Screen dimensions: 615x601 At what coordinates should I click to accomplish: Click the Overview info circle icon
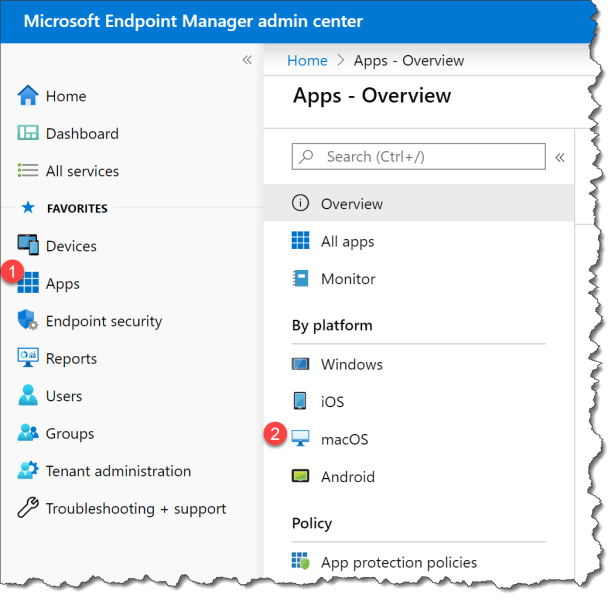(x=300, y=203)
